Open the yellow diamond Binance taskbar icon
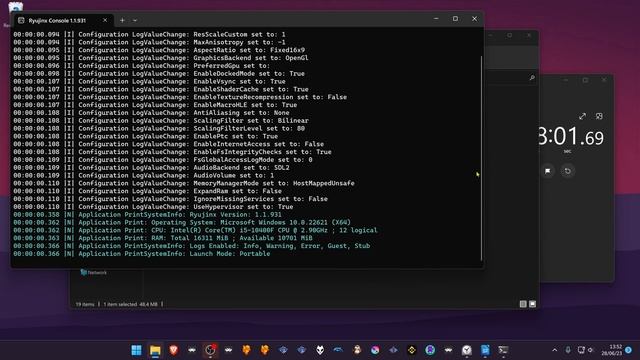The width and height of the screenshot is (640, 360). [411, 350]
